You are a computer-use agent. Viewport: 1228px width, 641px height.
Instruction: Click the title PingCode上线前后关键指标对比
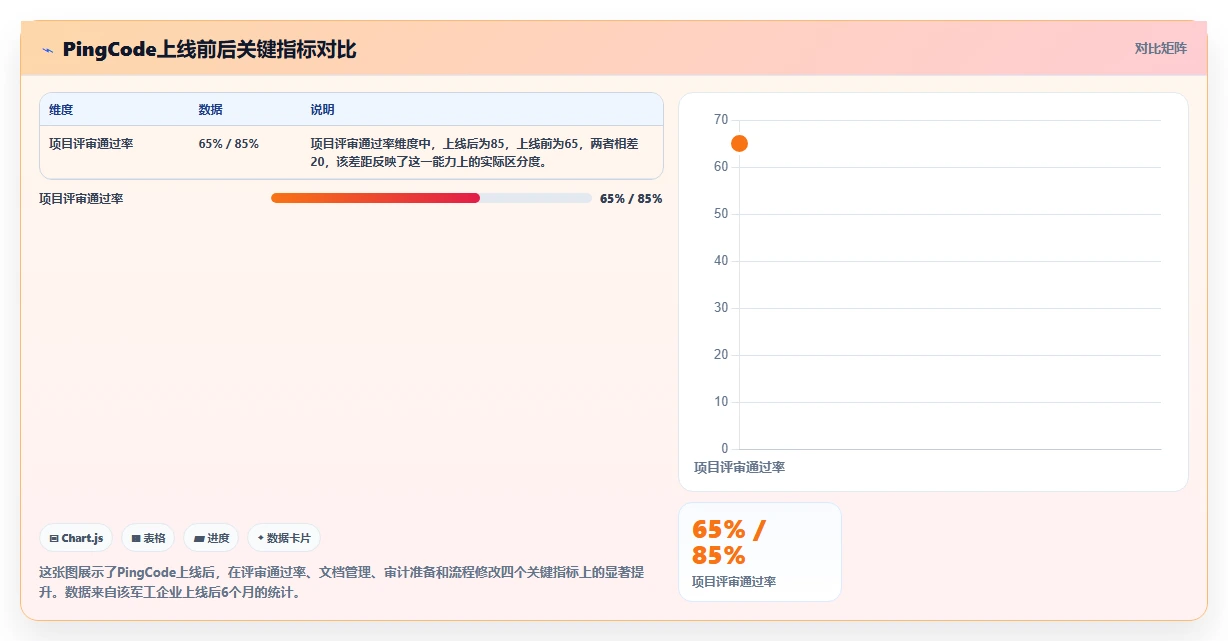[x=209, y=50]
